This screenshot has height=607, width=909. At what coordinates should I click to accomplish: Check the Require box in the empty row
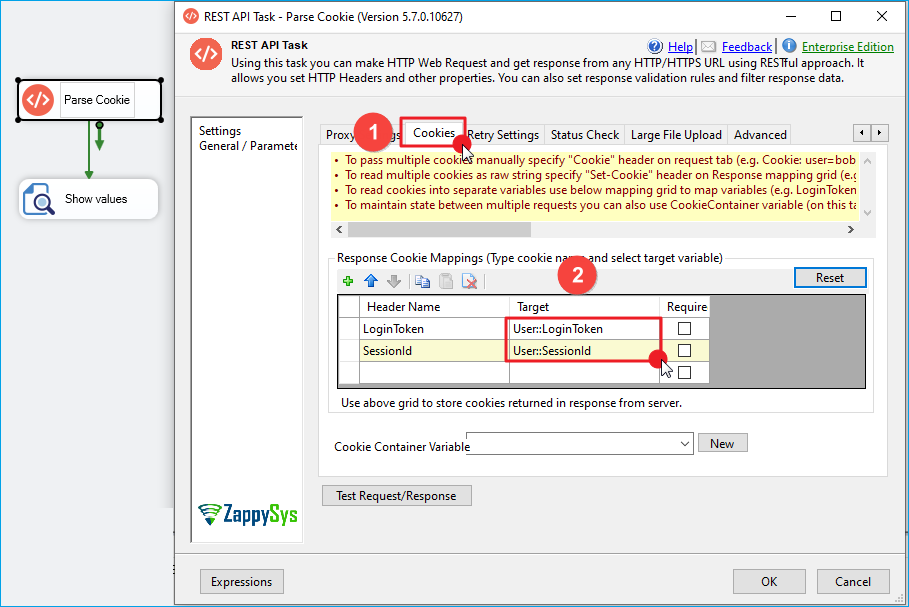coord(684,373)
